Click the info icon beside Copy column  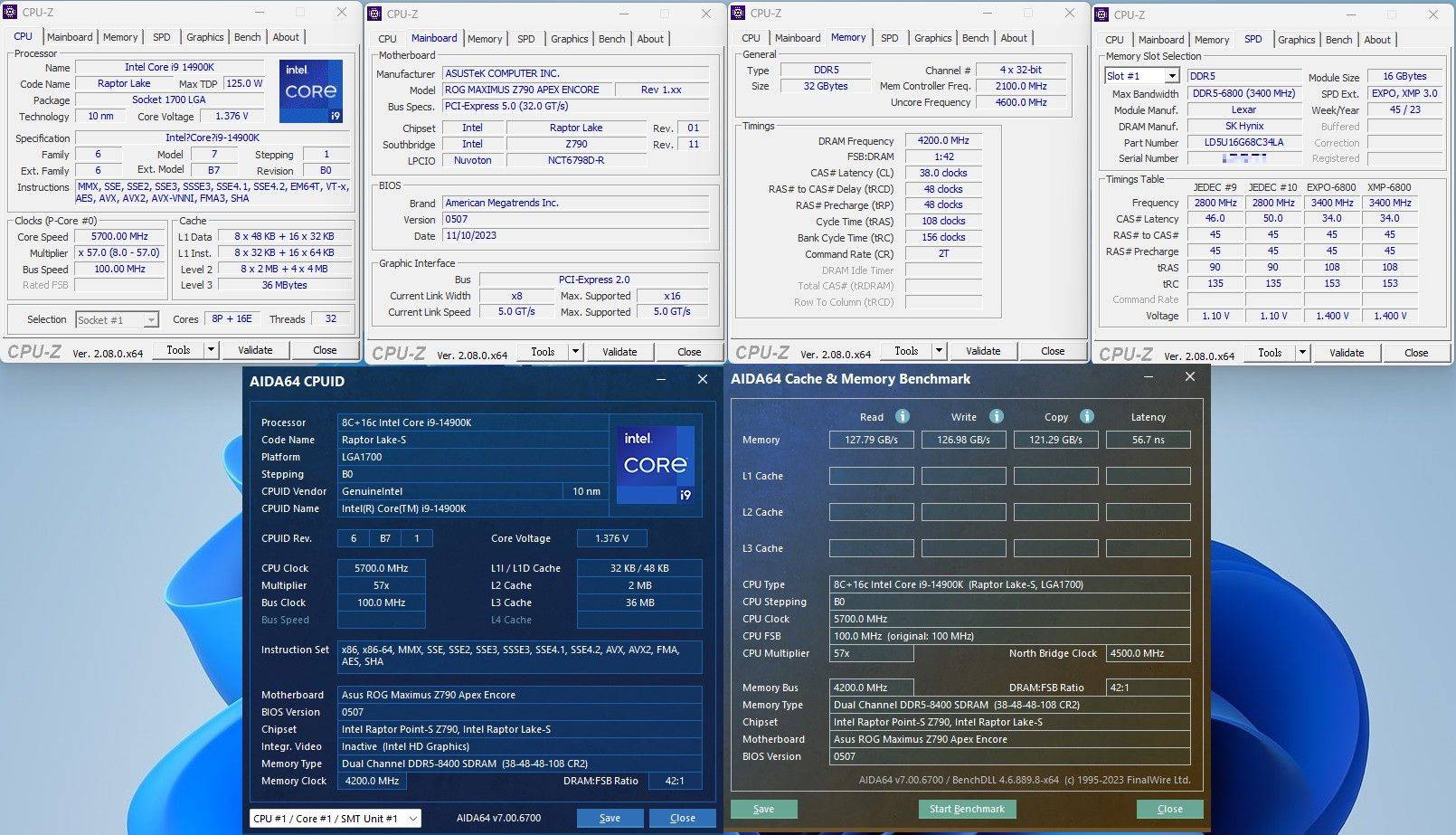coord(1086,416)
